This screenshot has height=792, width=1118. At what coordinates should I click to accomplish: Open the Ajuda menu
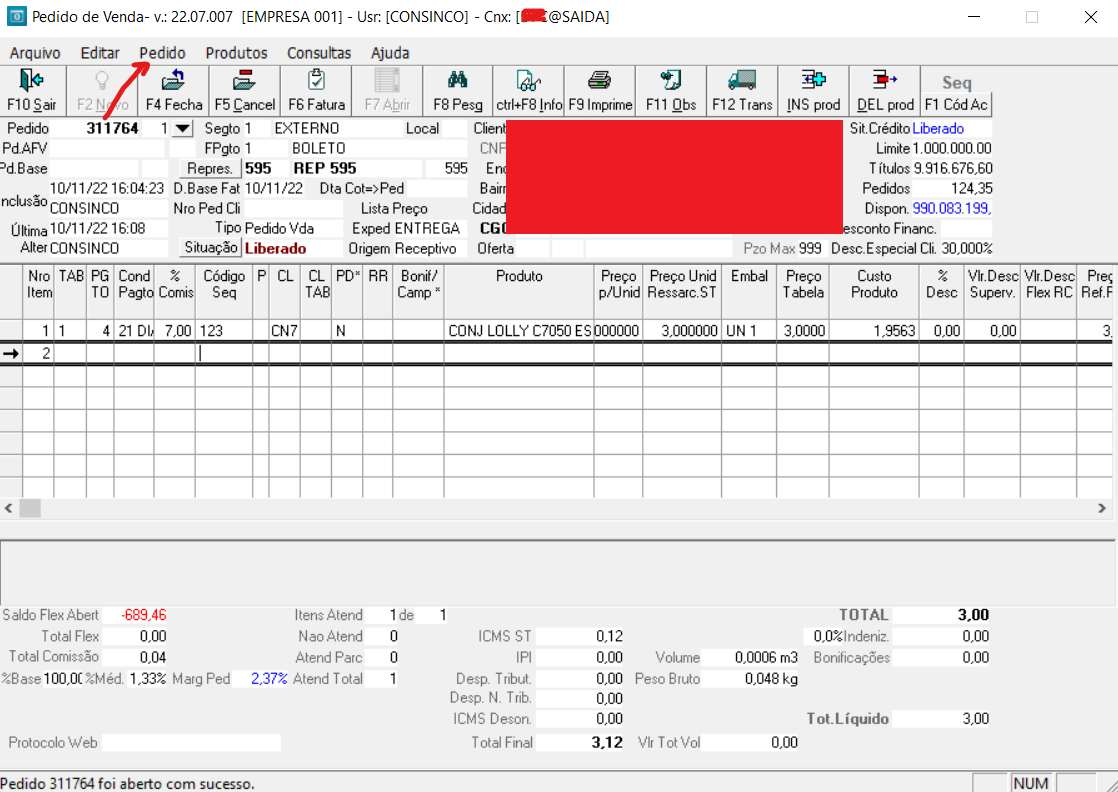click(x=390, y=53)
